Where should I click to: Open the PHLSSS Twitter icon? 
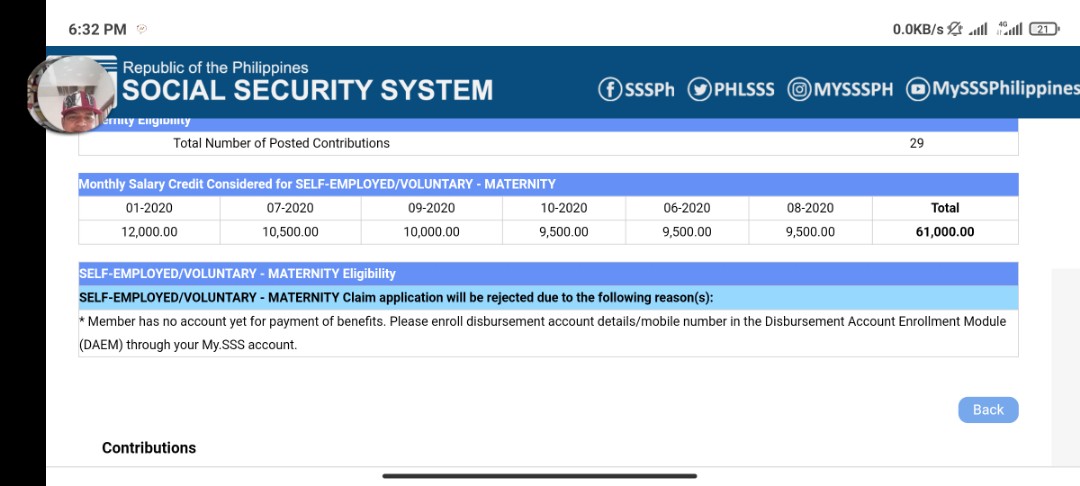(699, 89)
